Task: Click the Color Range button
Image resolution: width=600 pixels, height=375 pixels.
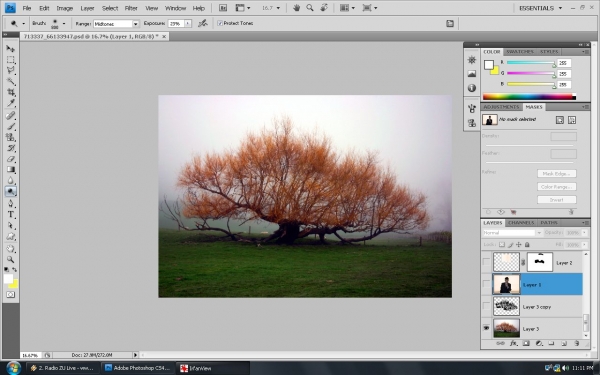Action: click(x=557, y=187)
